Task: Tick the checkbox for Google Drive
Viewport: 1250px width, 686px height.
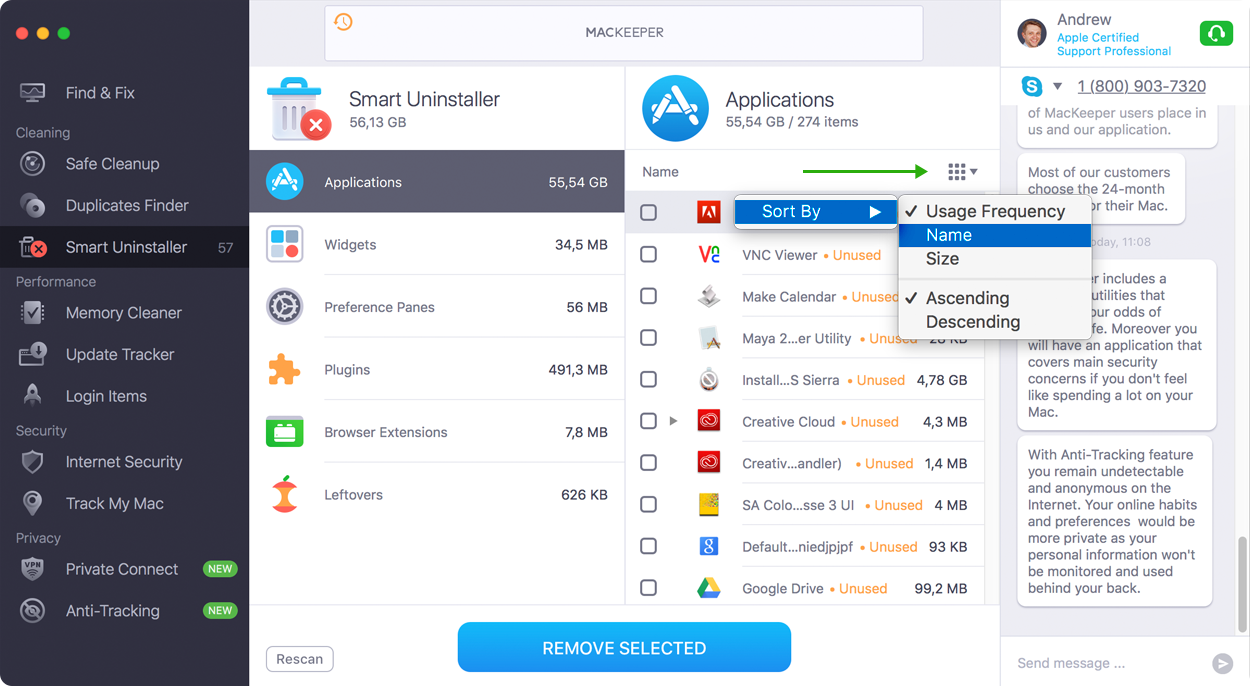Action: 649,588
